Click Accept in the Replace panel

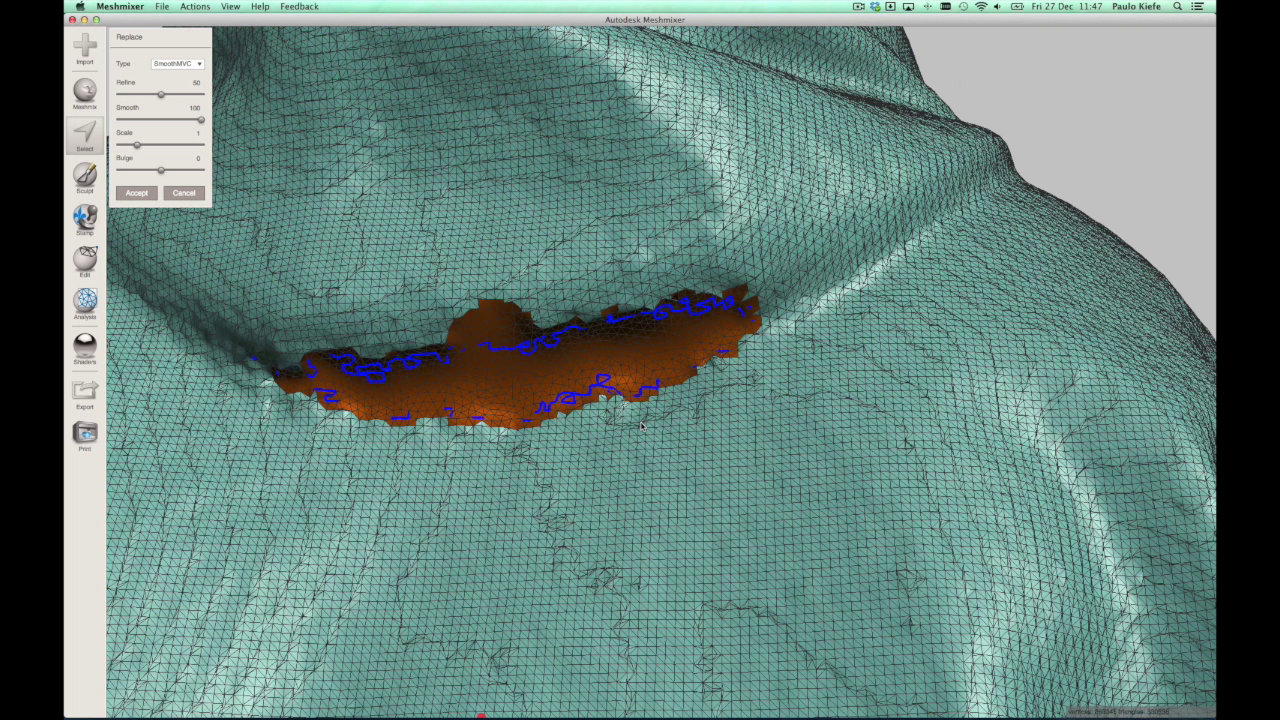[136, 193]
